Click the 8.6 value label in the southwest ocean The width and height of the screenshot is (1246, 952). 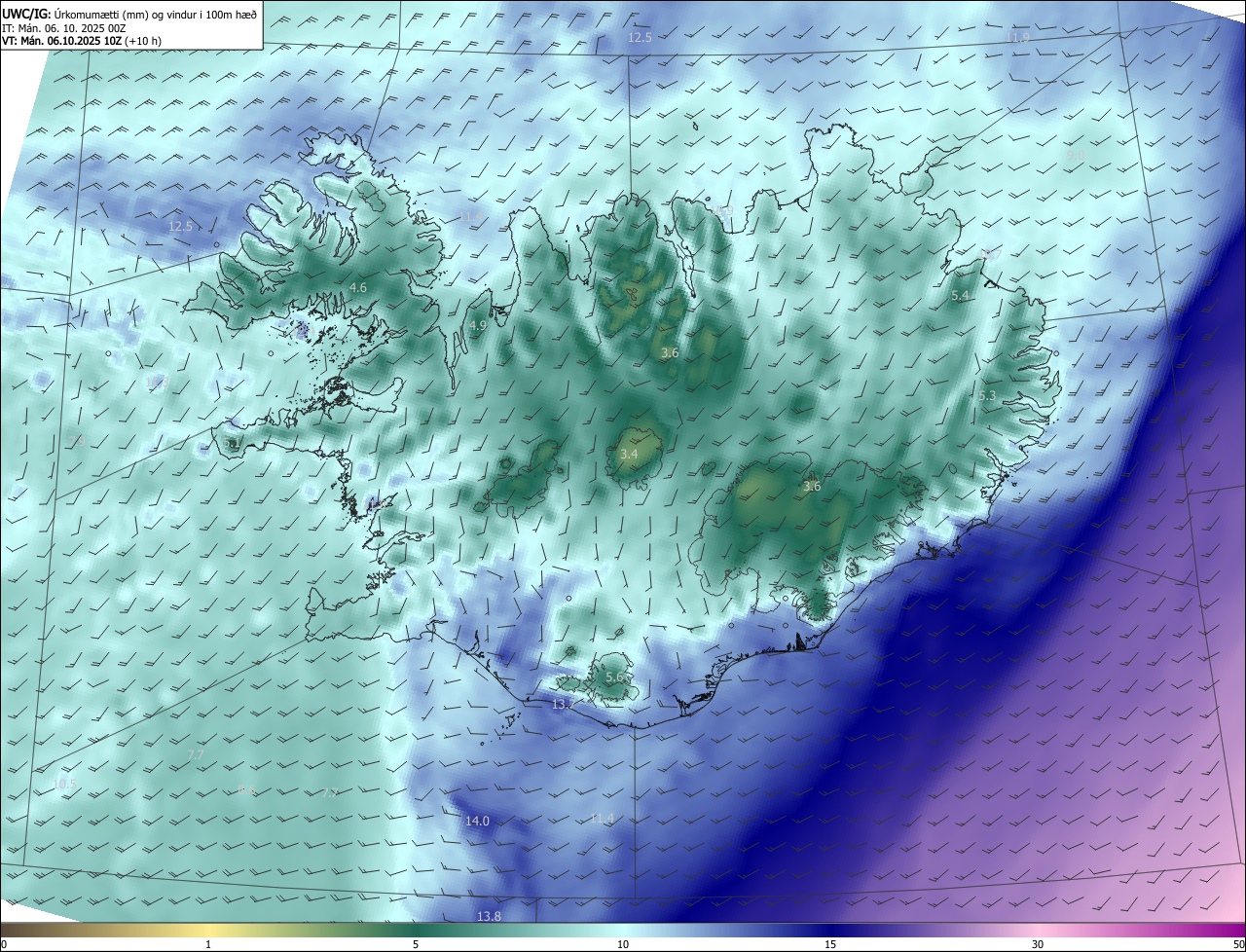247,790
